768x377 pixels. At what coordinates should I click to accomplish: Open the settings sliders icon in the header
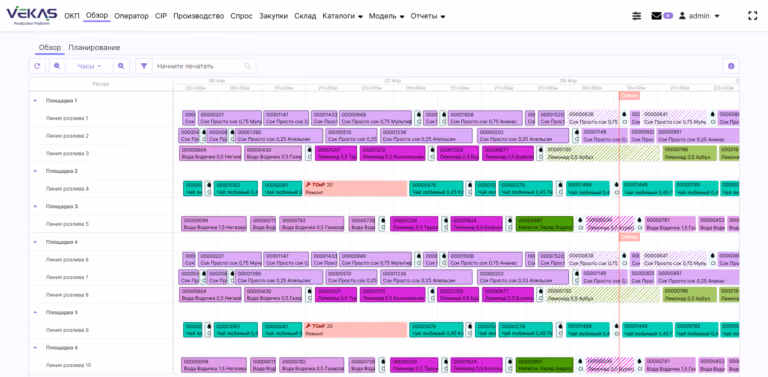[x=636, y=16]
